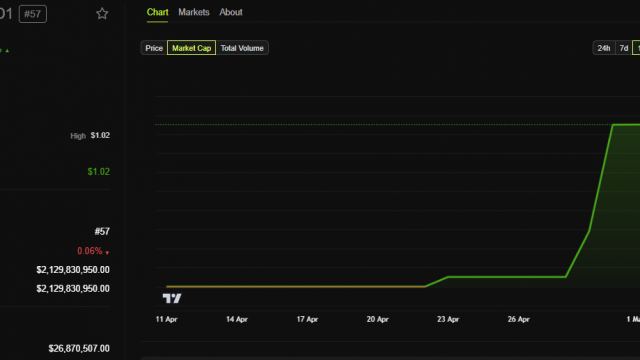Click the 23 Apr date label
Image resolution: width=640 pixels, height=360 pixels.
click(448, 319)
